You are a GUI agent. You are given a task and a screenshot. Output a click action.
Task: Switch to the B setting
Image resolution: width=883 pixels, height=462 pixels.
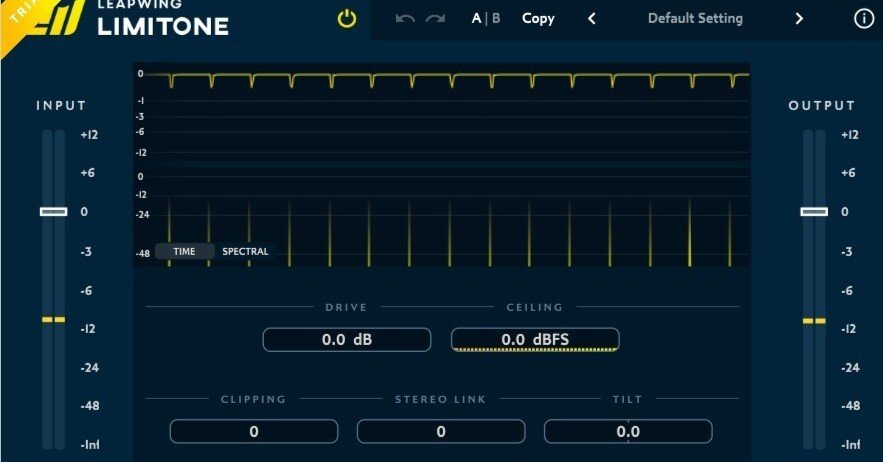tap(496, 19)
